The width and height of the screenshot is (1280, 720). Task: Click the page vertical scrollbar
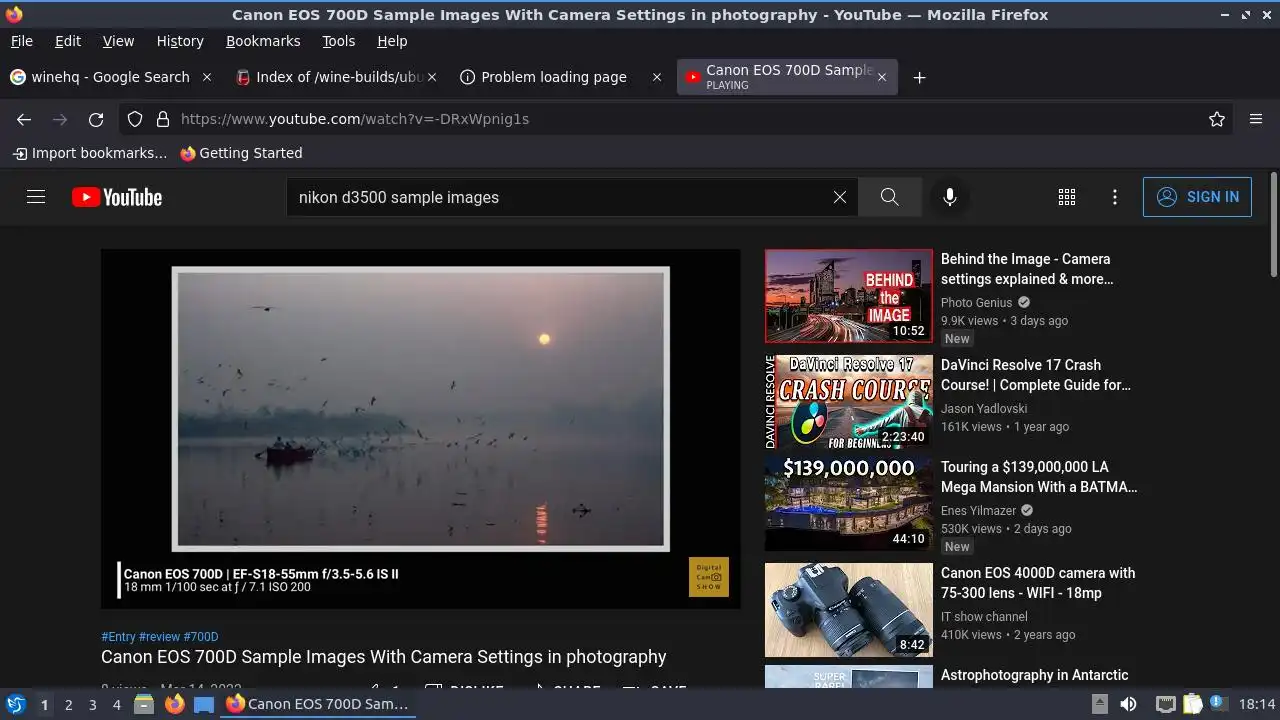click(1273, 225)
